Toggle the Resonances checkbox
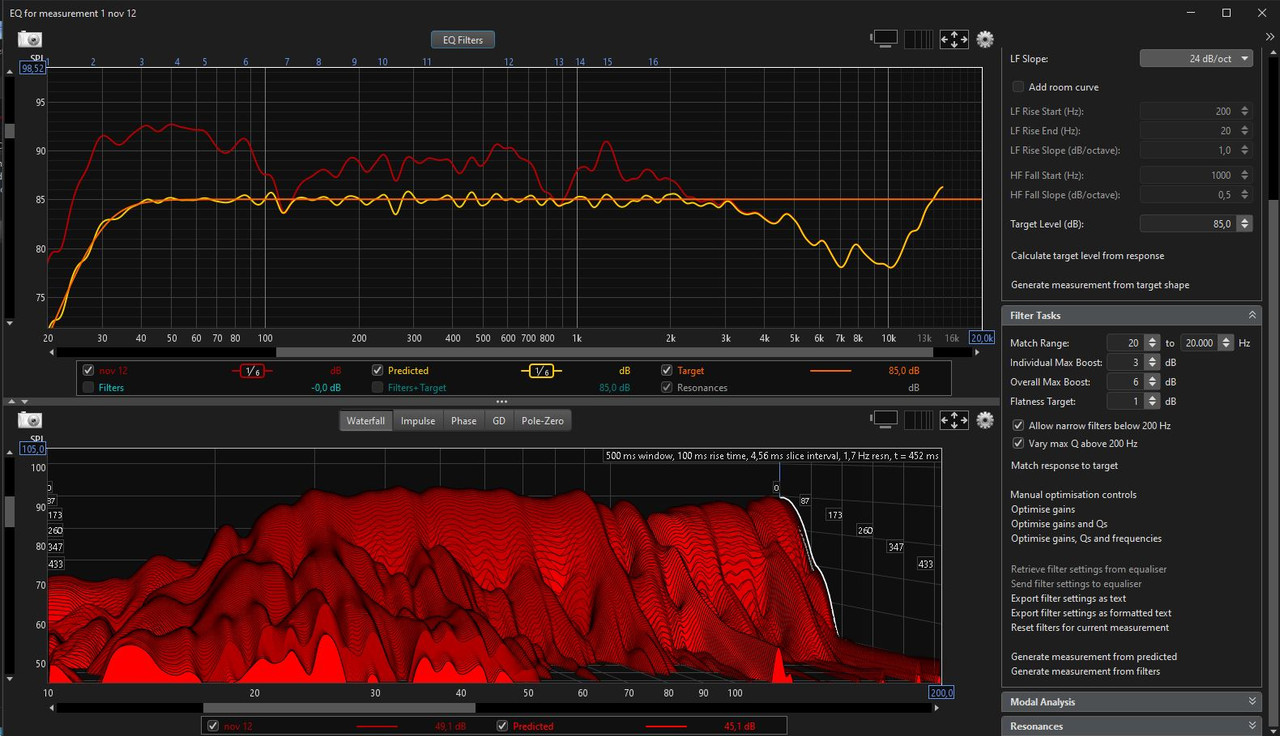Screen dimensions: 1280x736 coord(667,387)
